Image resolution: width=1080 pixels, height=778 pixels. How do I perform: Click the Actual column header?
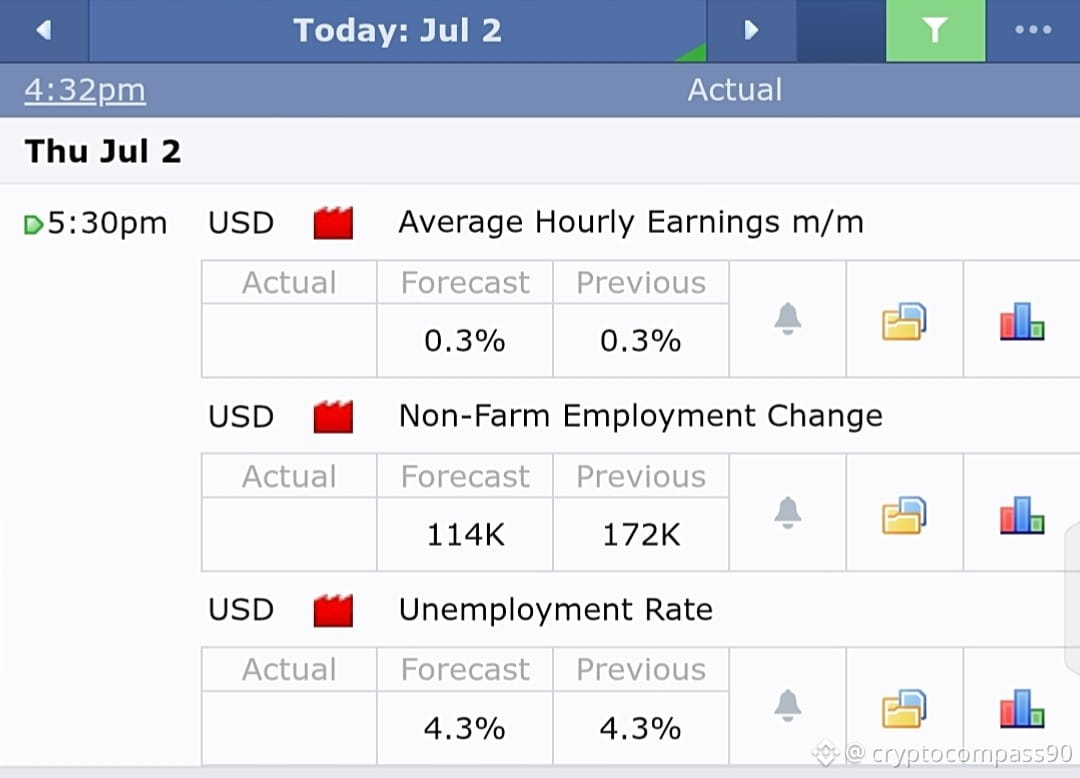pos(735,90)
